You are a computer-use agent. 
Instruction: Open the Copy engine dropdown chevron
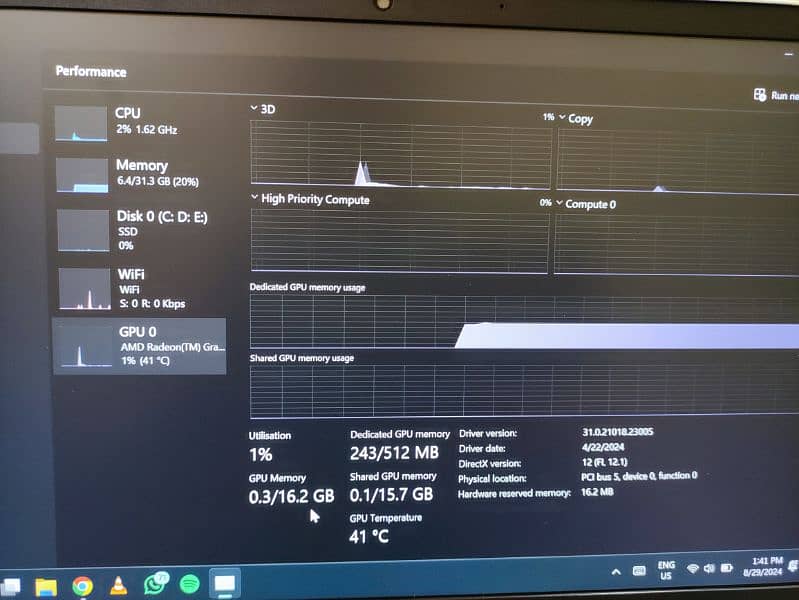(562, 117)
